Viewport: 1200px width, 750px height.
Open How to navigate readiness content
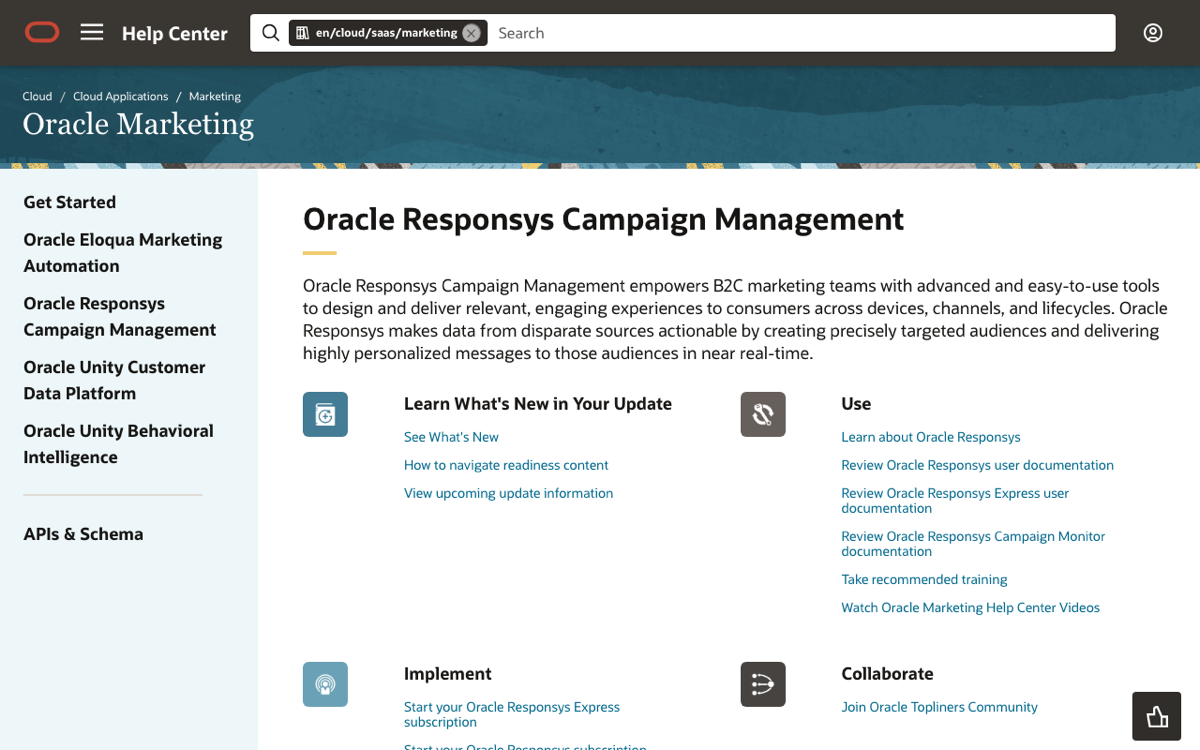[506, 465]
